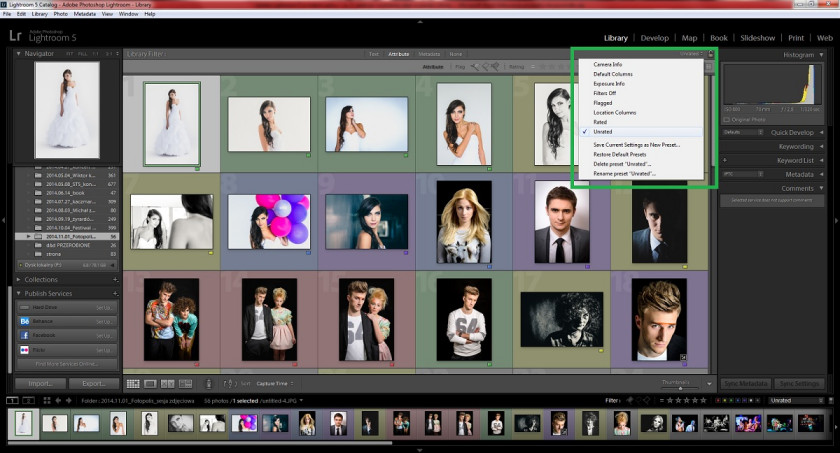Go back with filmstrip left arrow
Viewport: 840px width, 453px height.
[58, 400]
